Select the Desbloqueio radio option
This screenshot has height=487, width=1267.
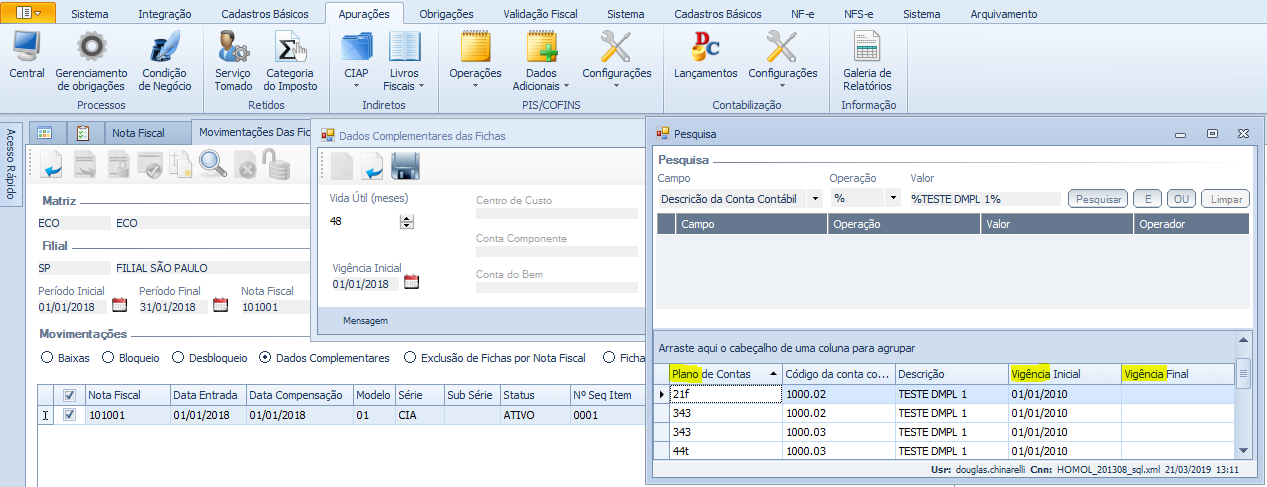[x=179, y=357]
